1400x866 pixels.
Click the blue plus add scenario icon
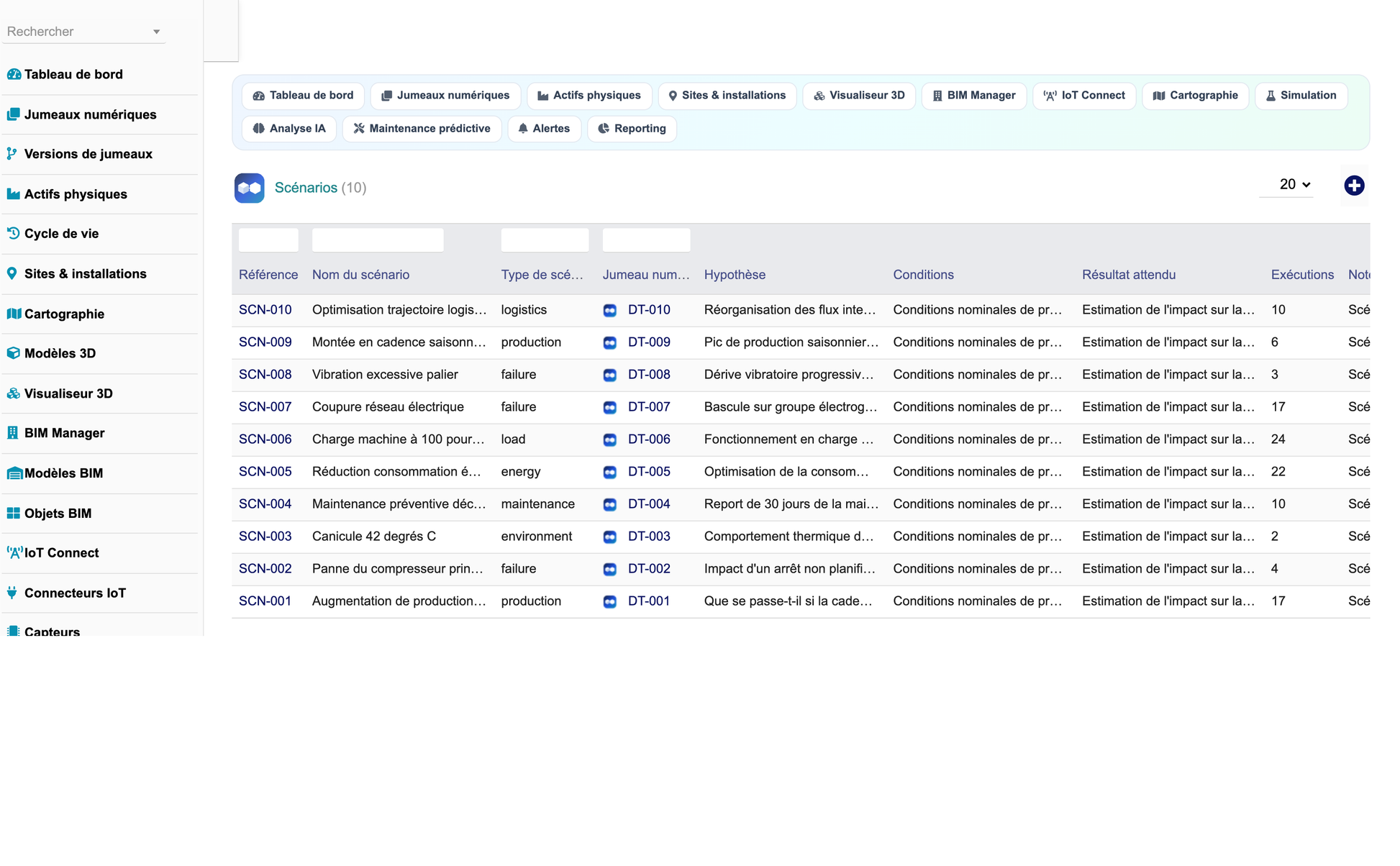coord(1354,186)
